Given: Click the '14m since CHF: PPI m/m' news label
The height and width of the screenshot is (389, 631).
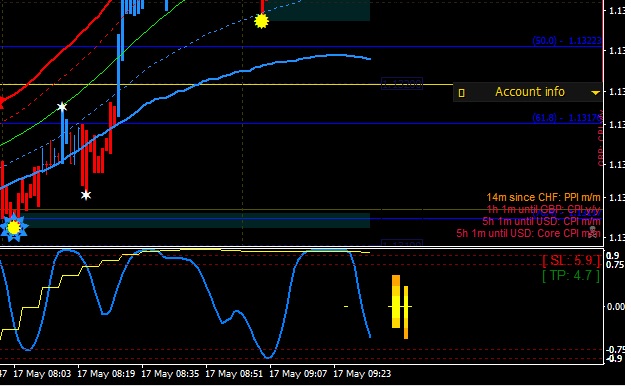Looking at the screenshot, I should pos(543,197).
